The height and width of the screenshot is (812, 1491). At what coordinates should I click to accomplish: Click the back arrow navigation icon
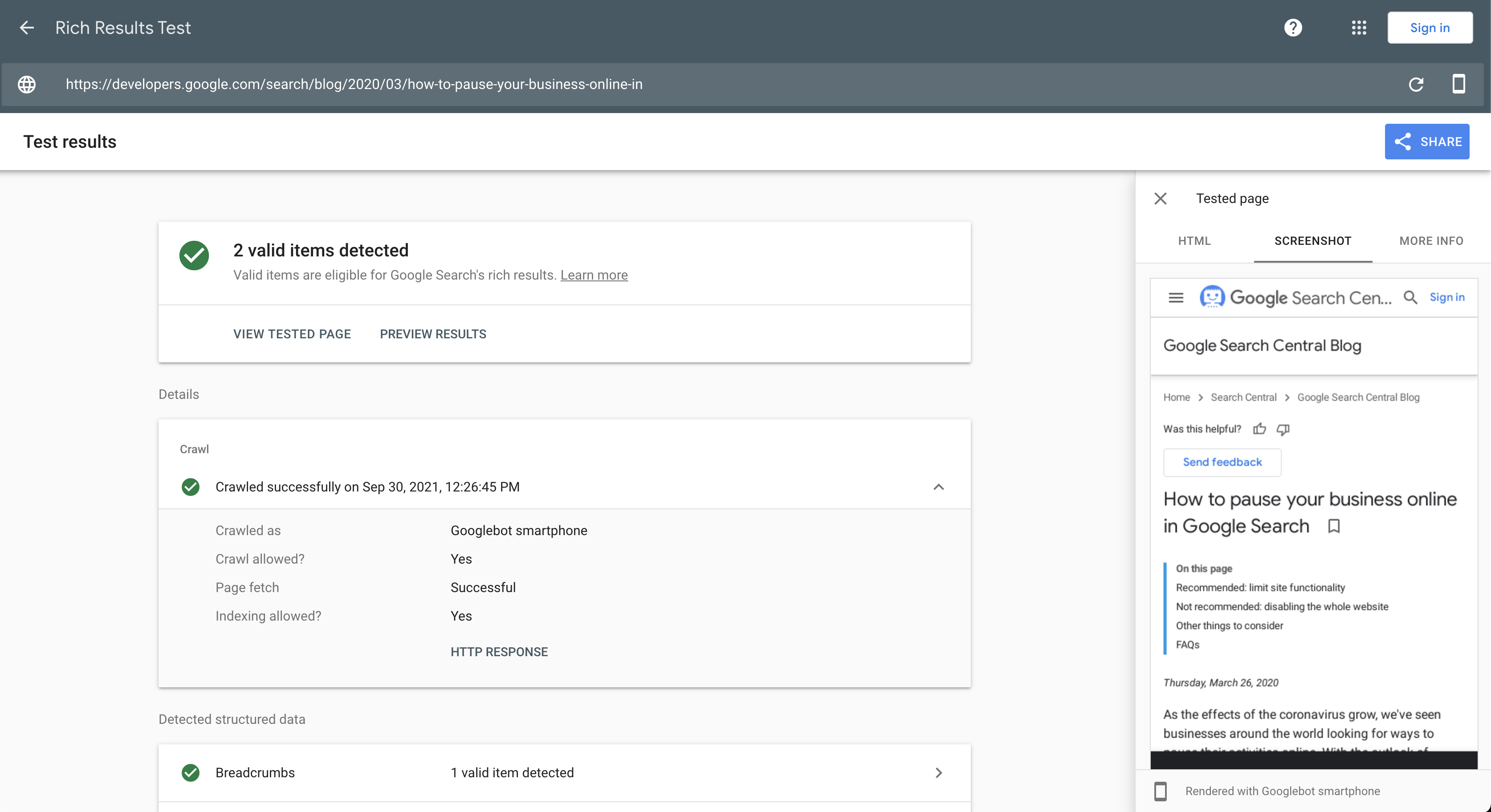[27, 27]
